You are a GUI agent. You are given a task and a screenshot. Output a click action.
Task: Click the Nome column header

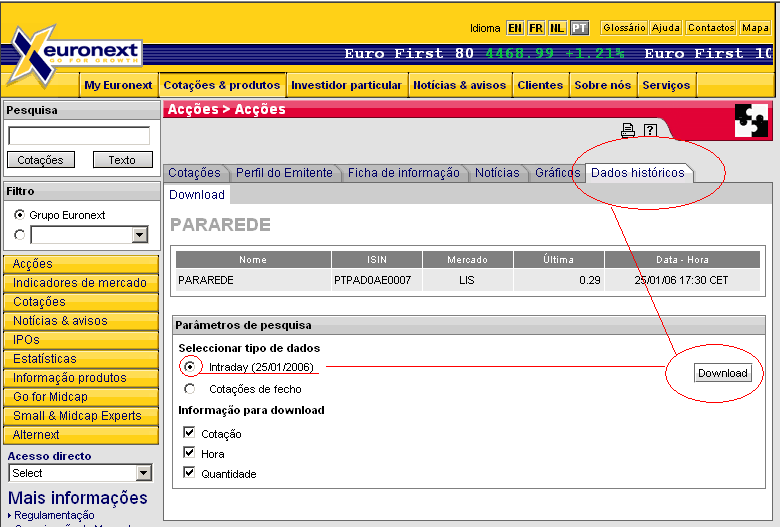click(253, 259)
